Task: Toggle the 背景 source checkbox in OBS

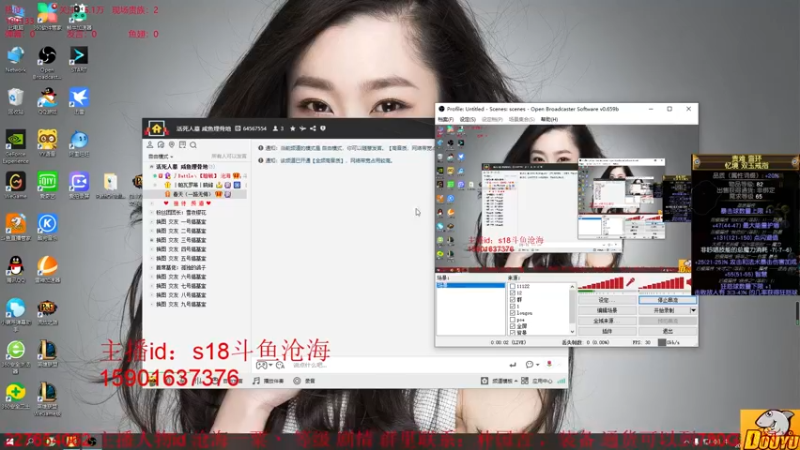Action: (x=512, y=332)
